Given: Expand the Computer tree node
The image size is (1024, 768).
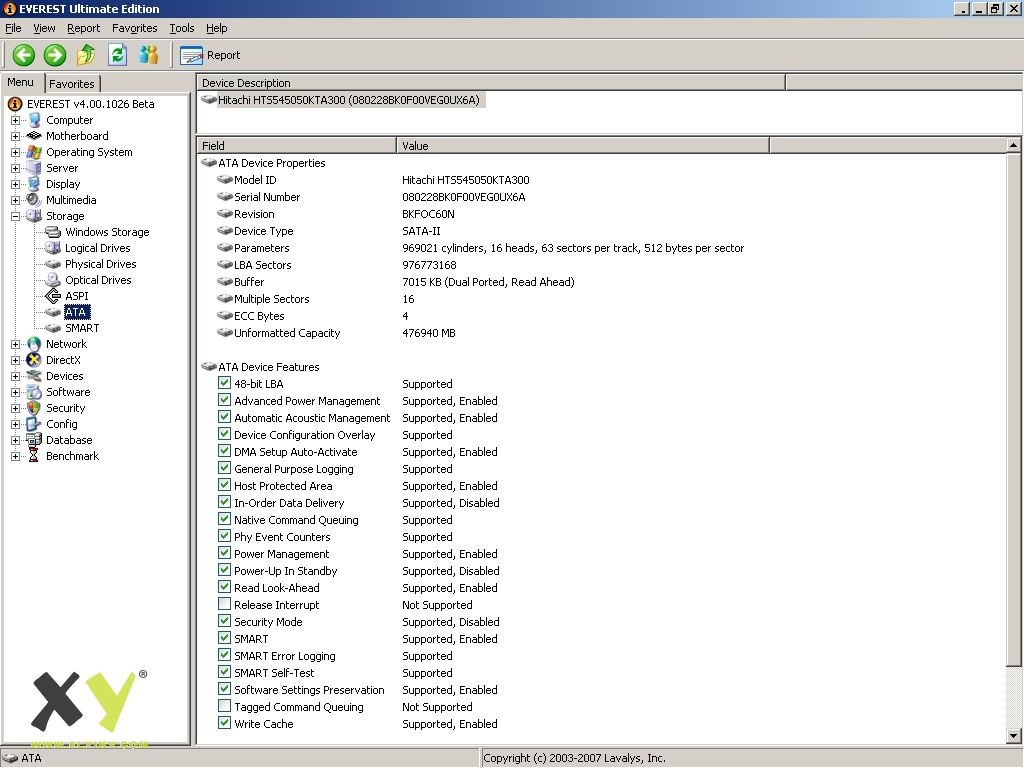Looking at the screenshot, I should point(15,120).
